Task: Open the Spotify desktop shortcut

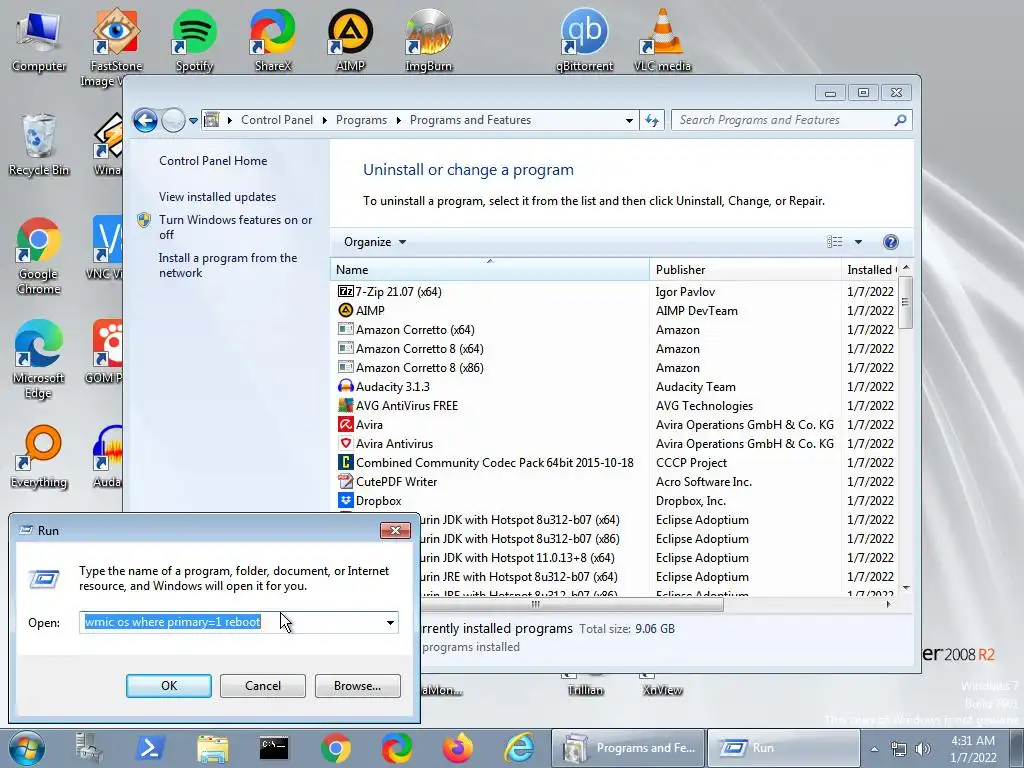Action: click(x=194, y=40)
